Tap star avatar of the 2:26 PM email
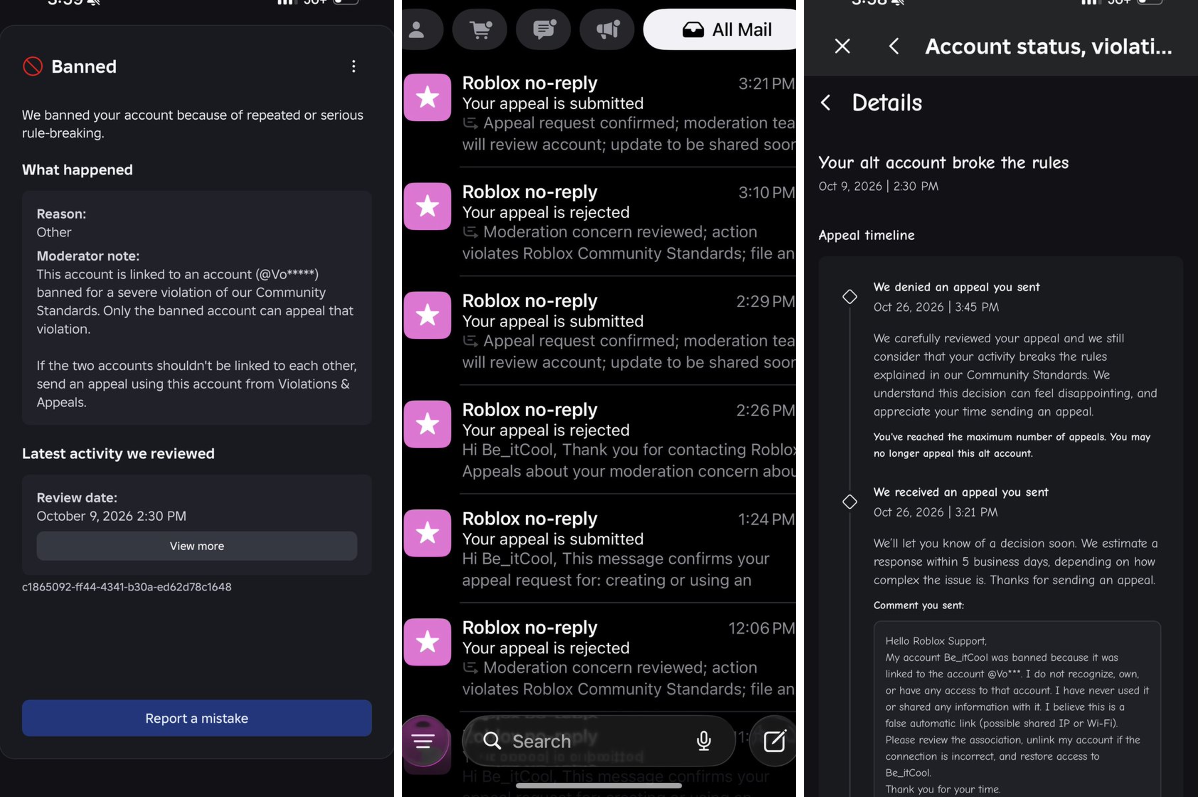The height and width of the screenshot is (797, 1200). point(427,424)
